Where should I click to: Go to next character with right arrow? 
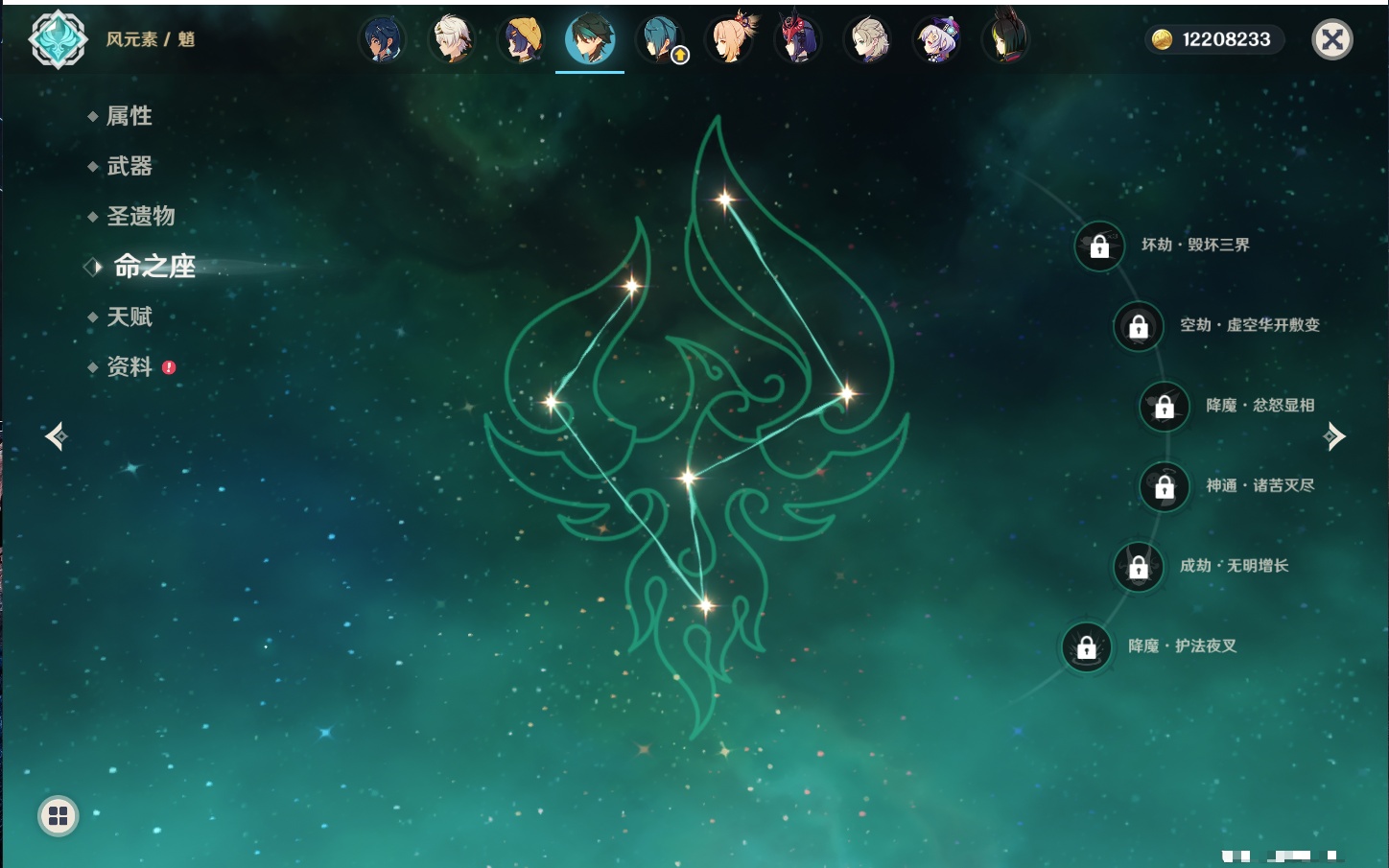click(x=1334, y=436)
